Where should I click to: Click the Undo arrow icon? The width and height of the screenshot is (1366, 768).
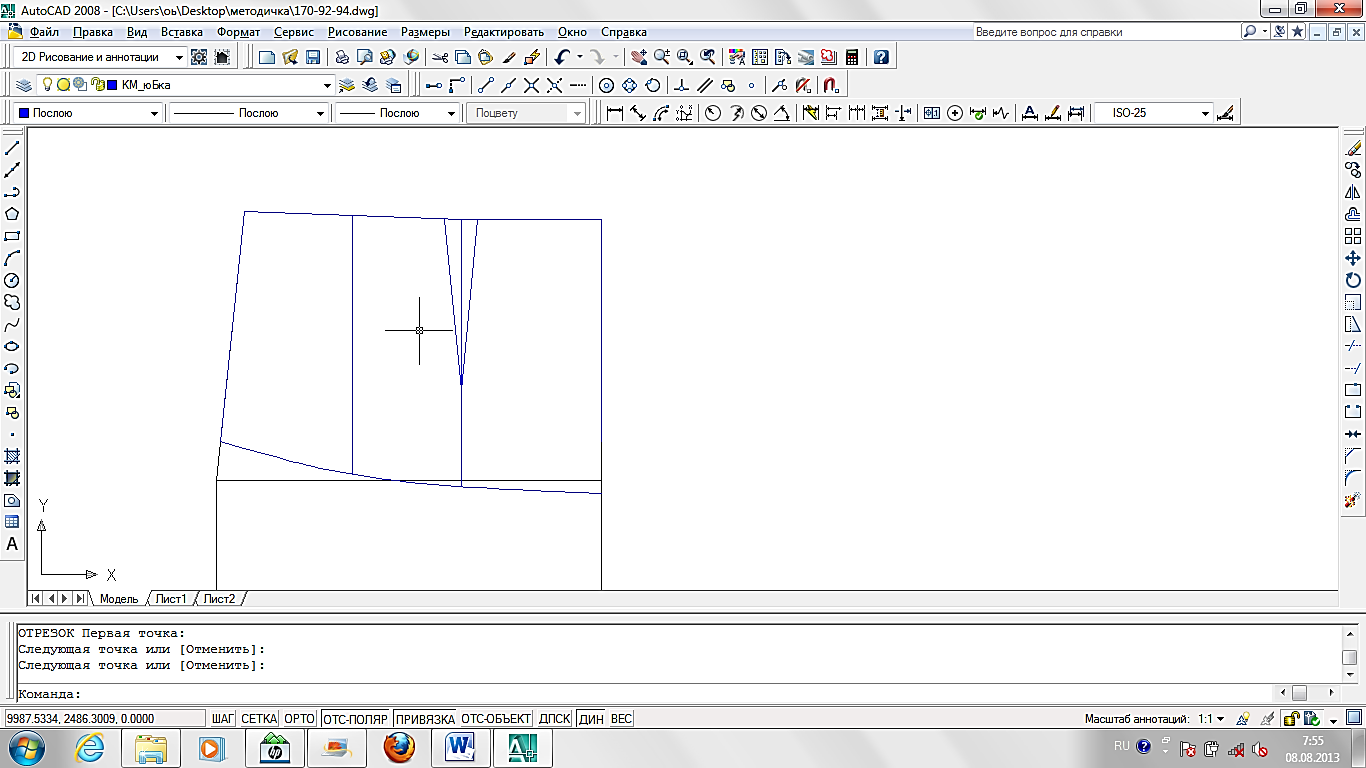[x=563, y=58]
